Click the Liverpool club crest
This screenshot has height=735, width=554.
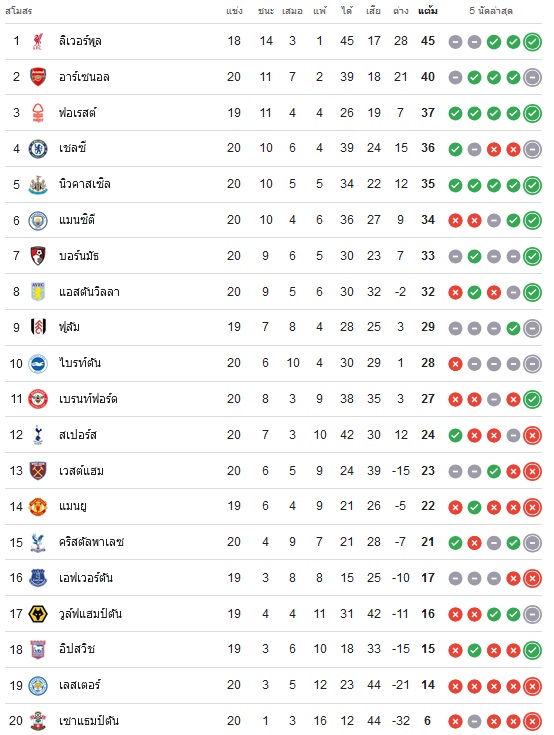[x=38, y=41]
